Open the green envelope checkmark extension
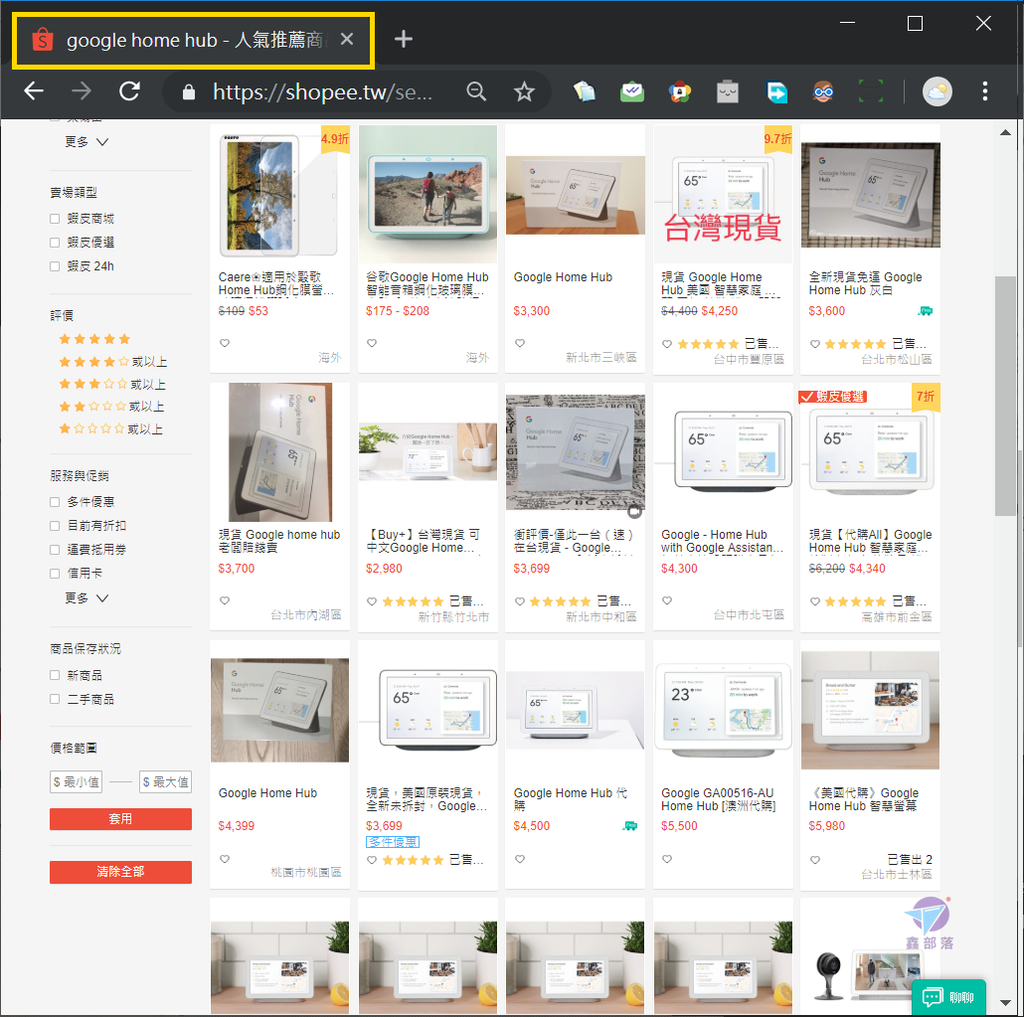The height and width of the screenshot is (1017, 1024). tap(632, 91)
